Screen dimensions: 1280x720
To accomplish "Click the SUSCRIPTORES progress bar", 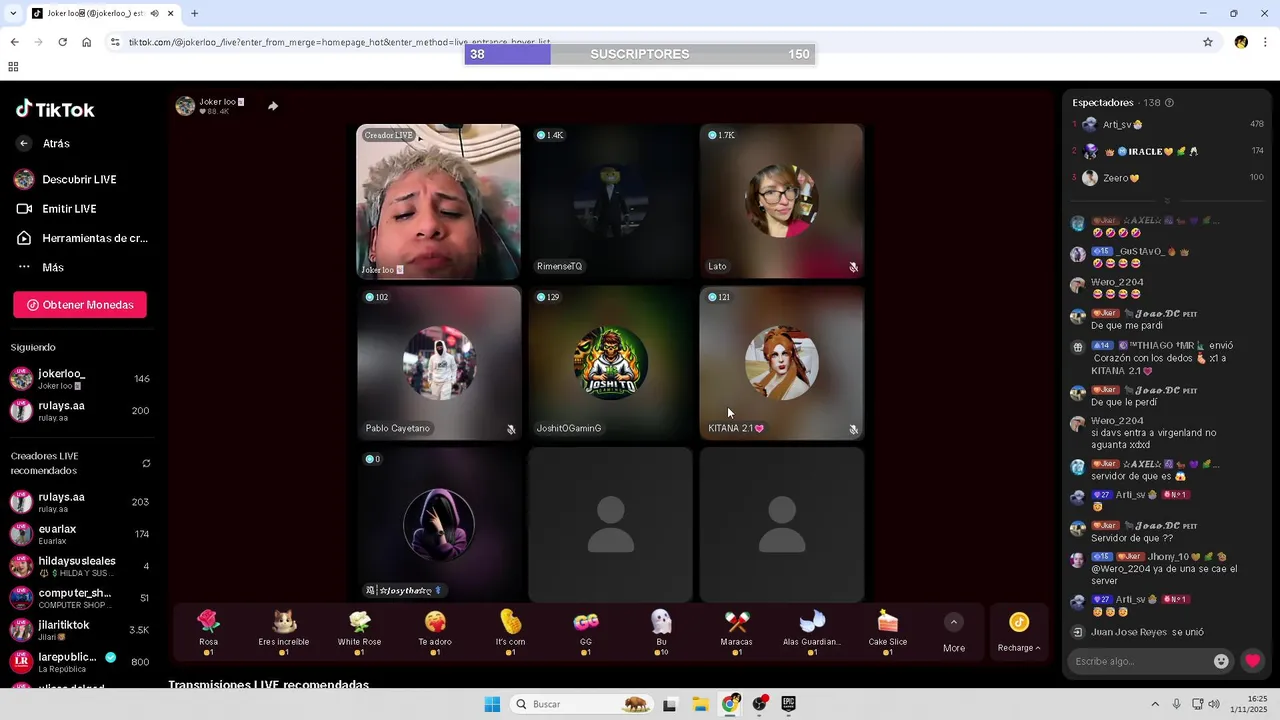I will pyautogui.click(x=640, y=54).
